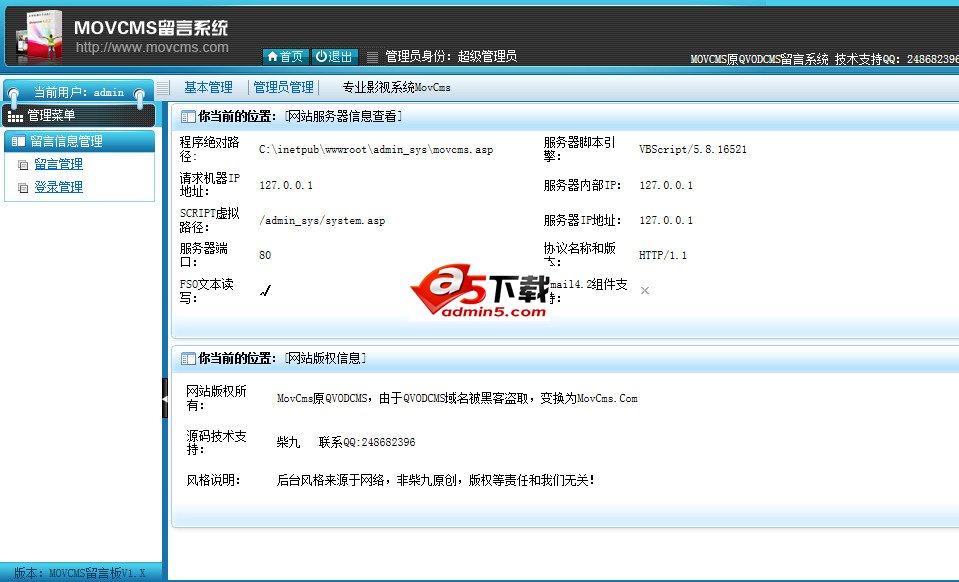Click the 留言信息管理 panel icon
The width and height of the screenshot is (959, 582).
coord(18,141)
